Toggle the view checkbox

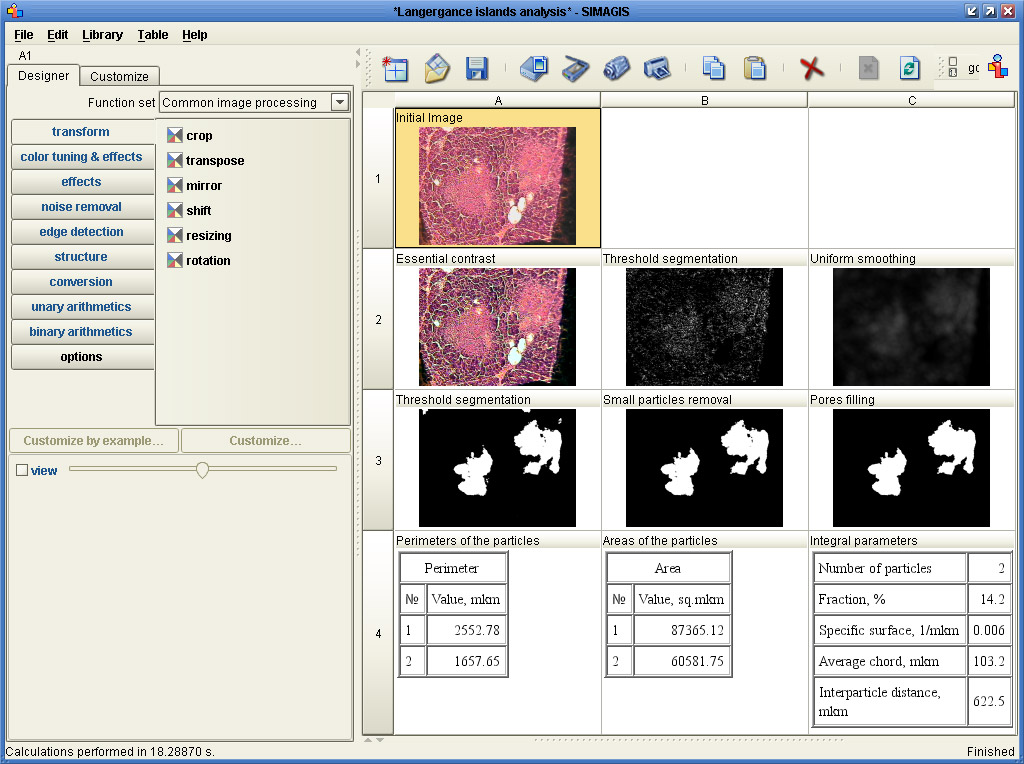pyautogui.click(x=22, y=470)
